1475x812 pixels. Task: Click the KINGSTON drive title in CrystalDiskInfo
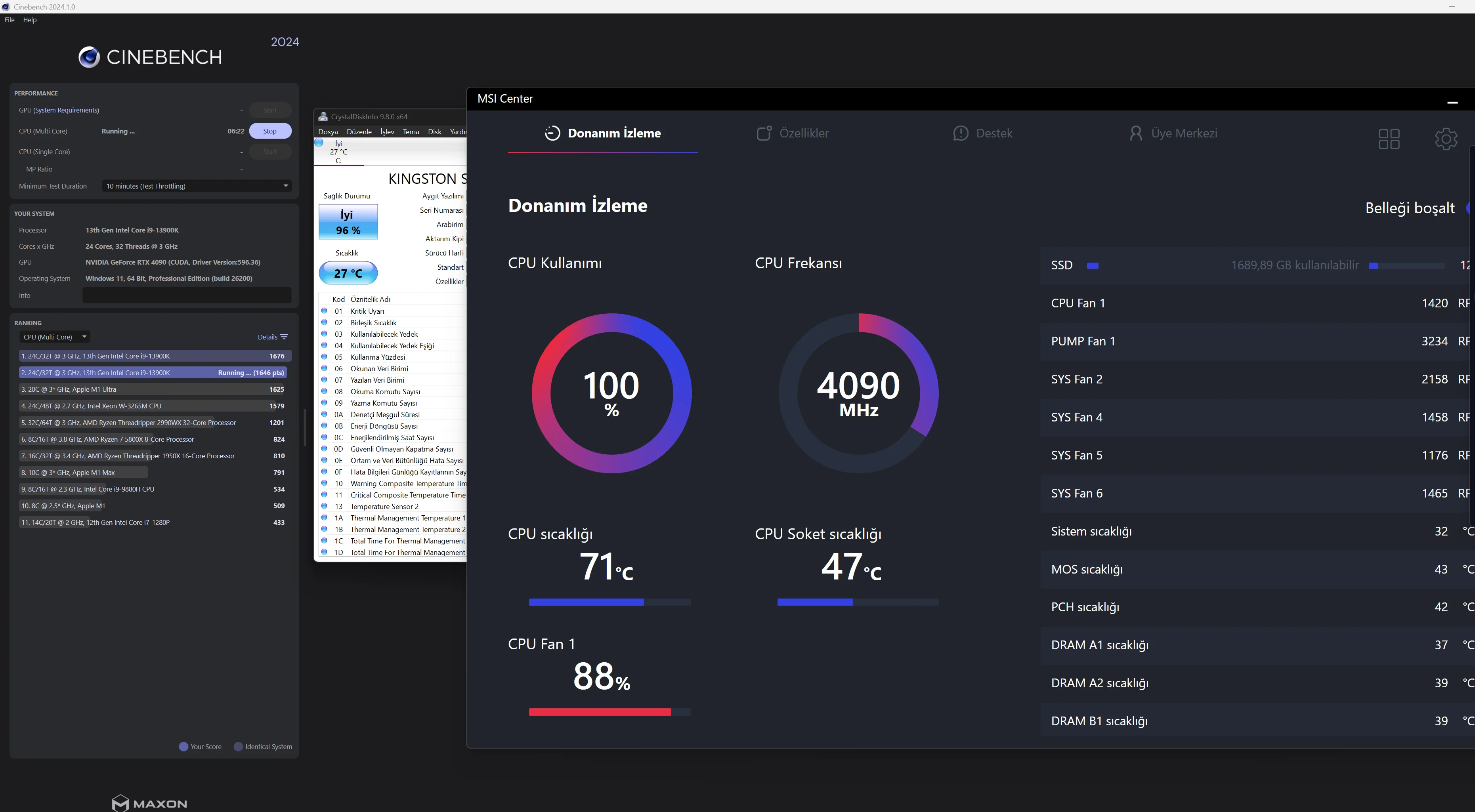coord(427,179)
